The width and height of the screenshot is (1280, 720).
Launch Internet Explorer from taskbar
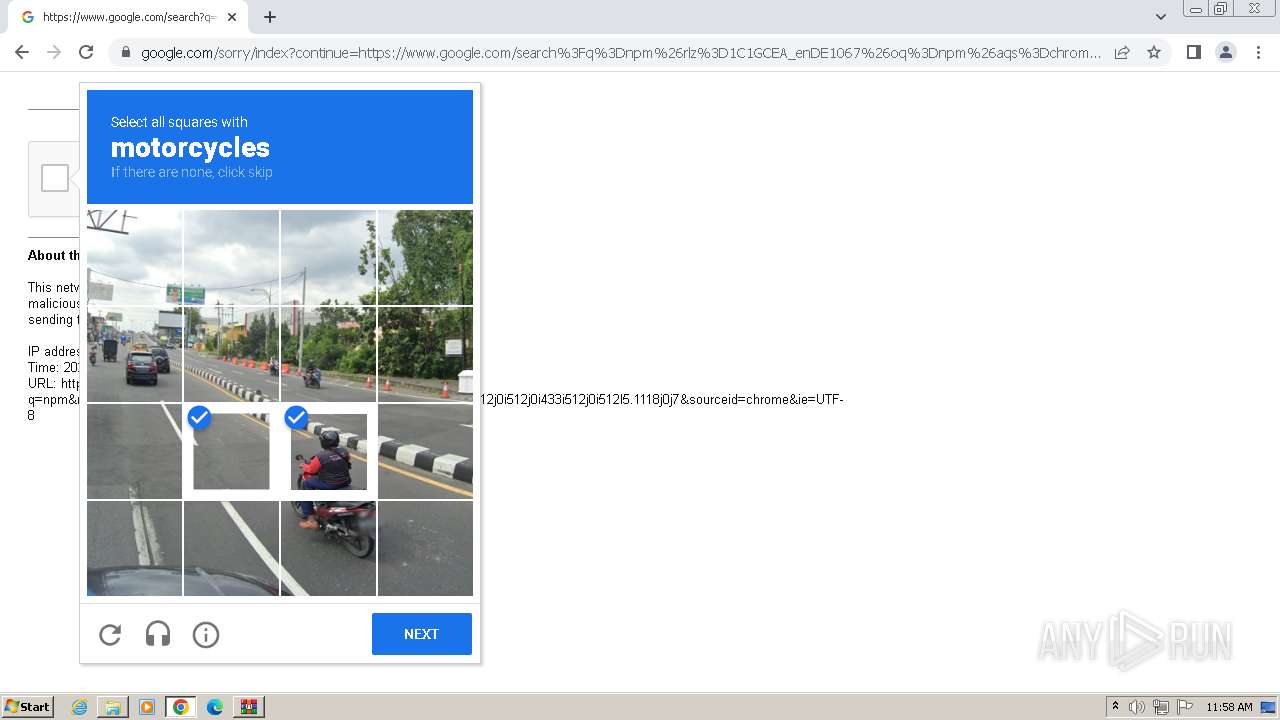(x=79, y=707)
